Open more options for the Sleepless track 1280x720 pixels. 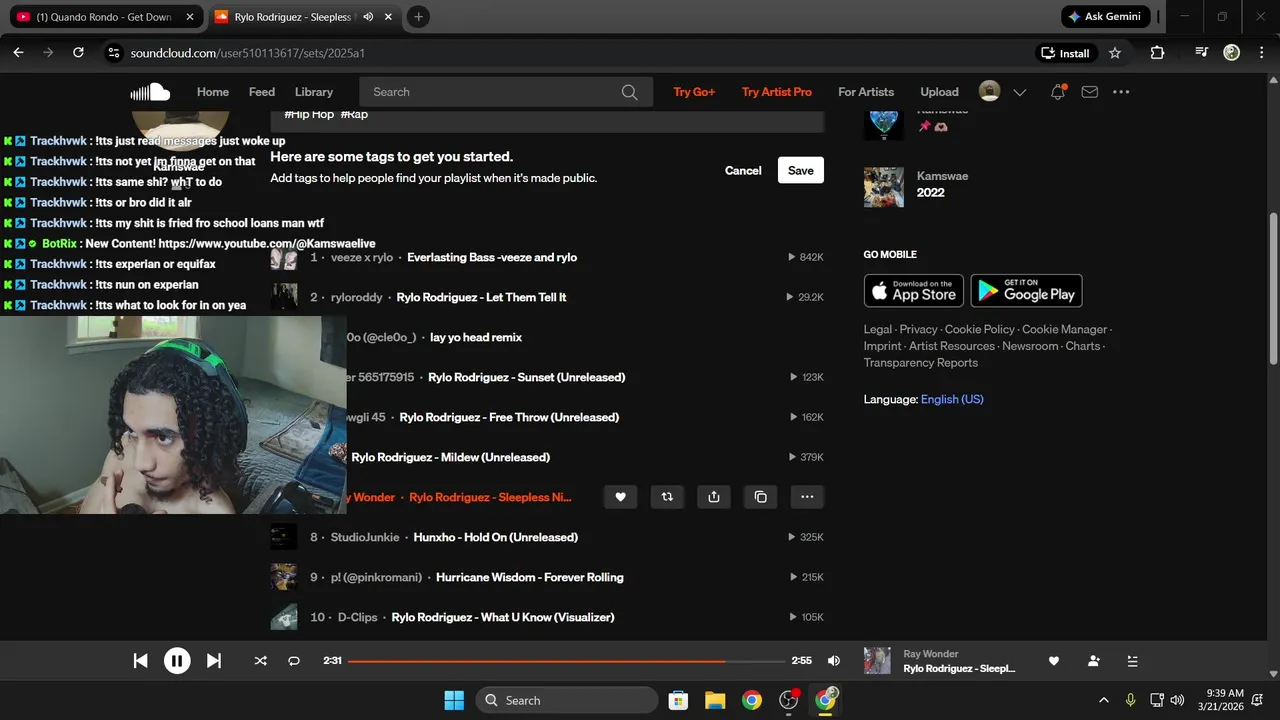click(x=807, y=497)
